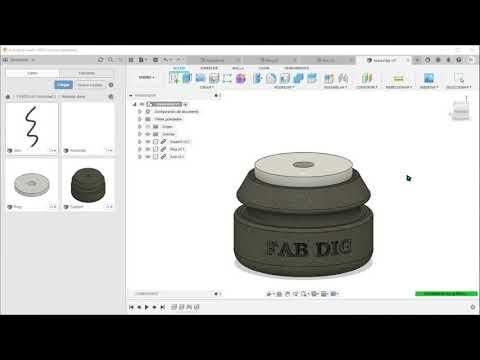Play the timeline
Screen dimensions: 480x360
(x=147, y=307)
